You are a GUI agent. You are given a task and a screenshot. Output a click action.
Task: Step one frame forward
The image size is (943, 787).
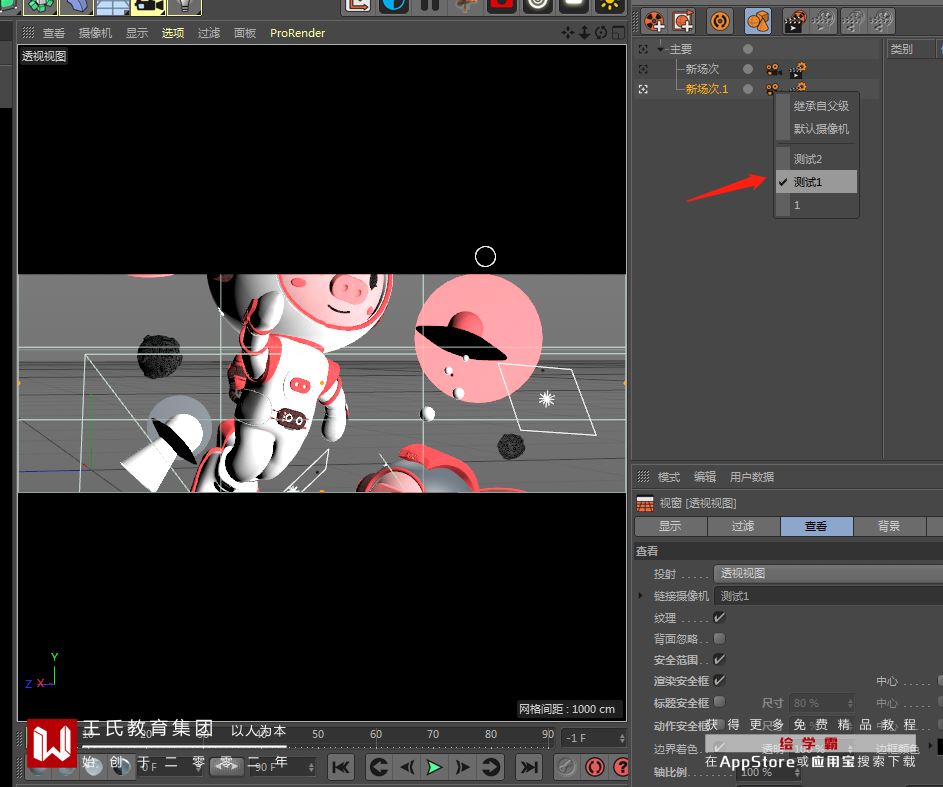coord(462,767)
